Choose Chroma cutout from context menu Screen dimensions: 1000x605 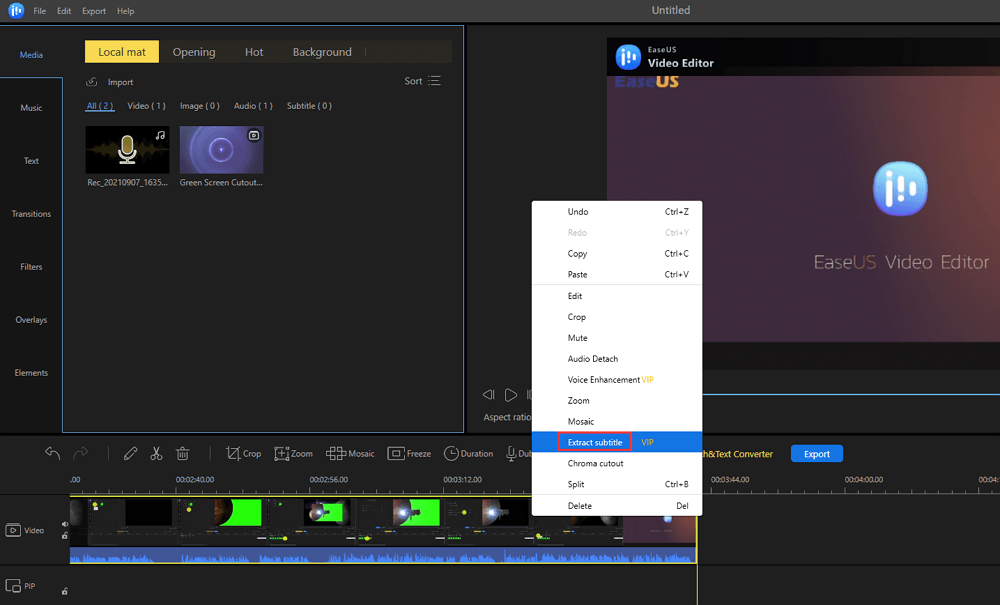pyautogui.click(x=617, y=463)
